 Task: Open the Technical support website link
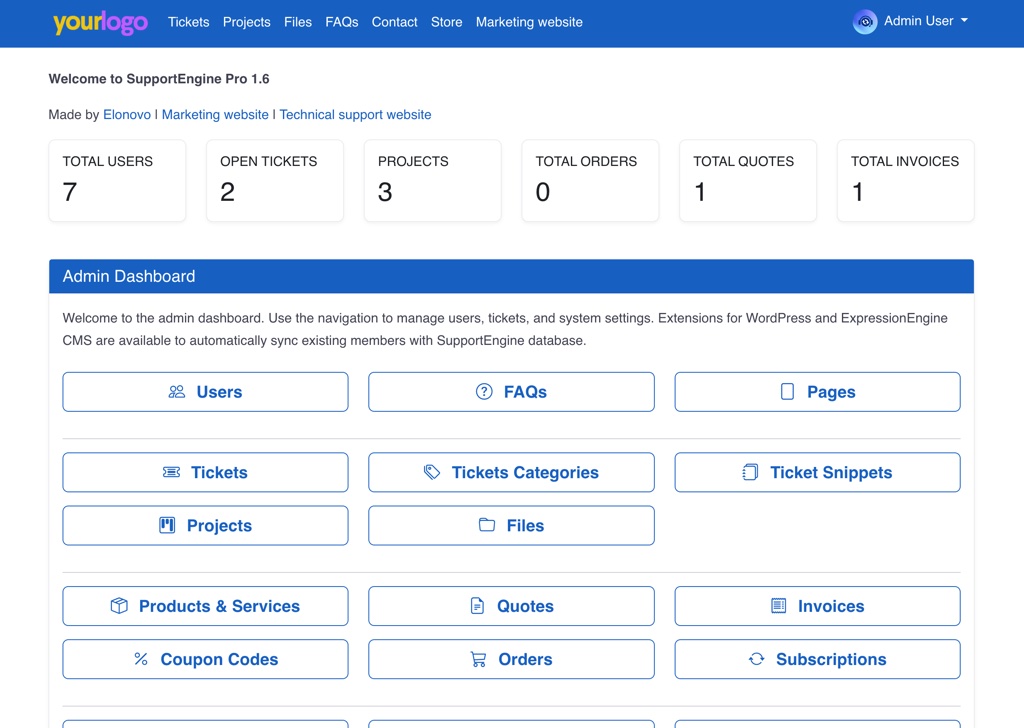pos(355,115)
